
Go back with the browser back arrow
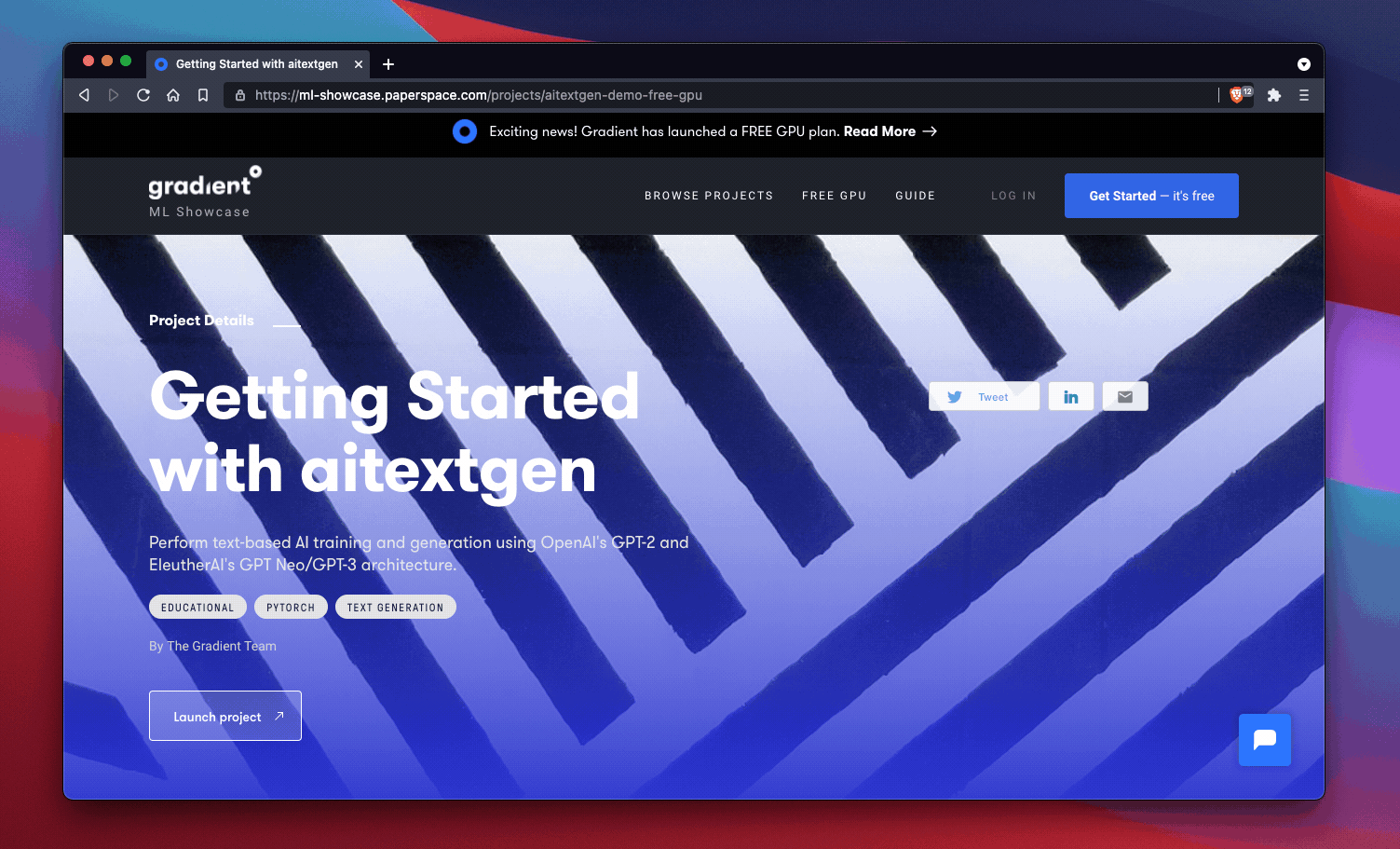(84, 95)
